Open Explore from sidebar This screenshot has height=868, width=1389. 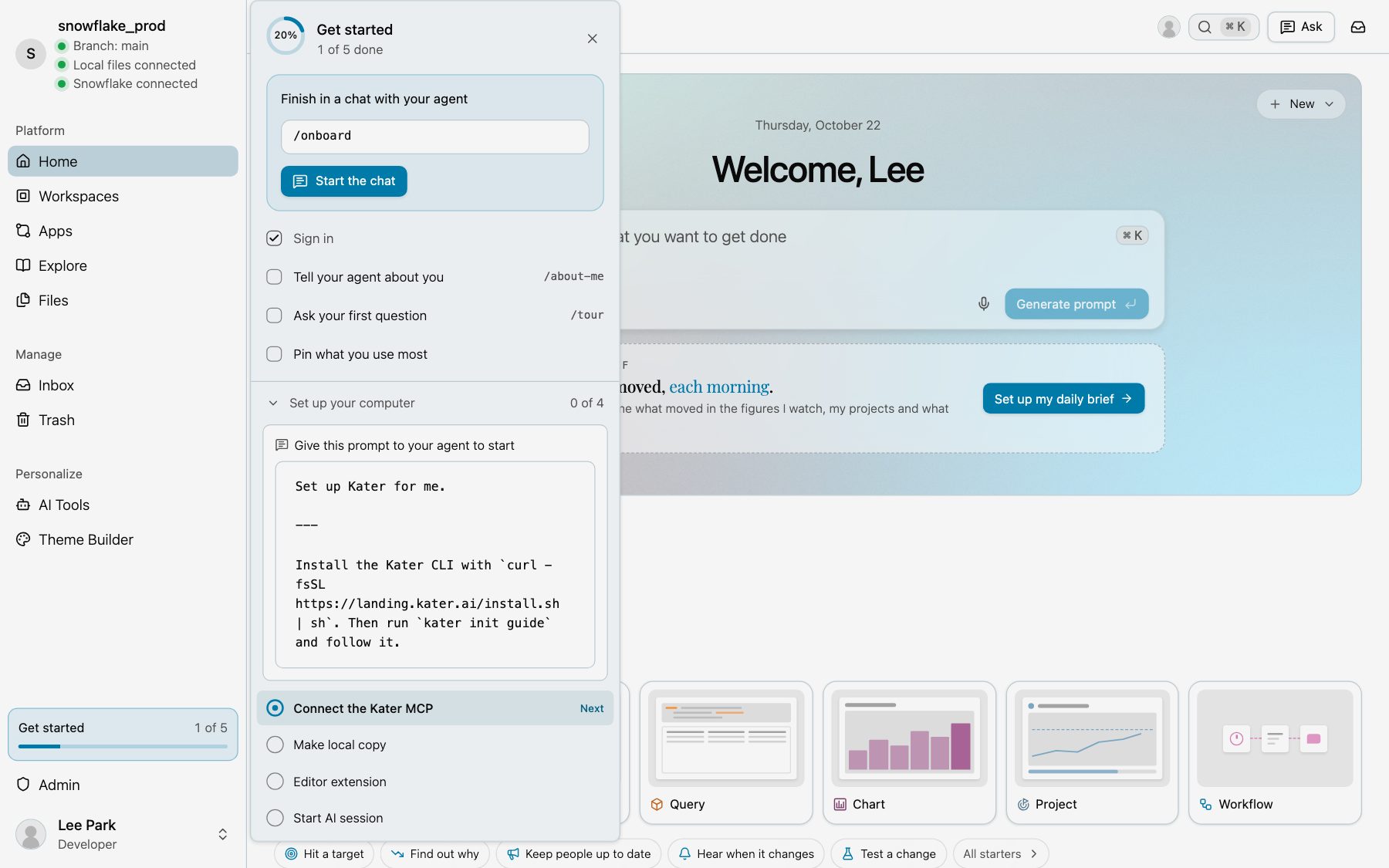[x=123, y=265]
